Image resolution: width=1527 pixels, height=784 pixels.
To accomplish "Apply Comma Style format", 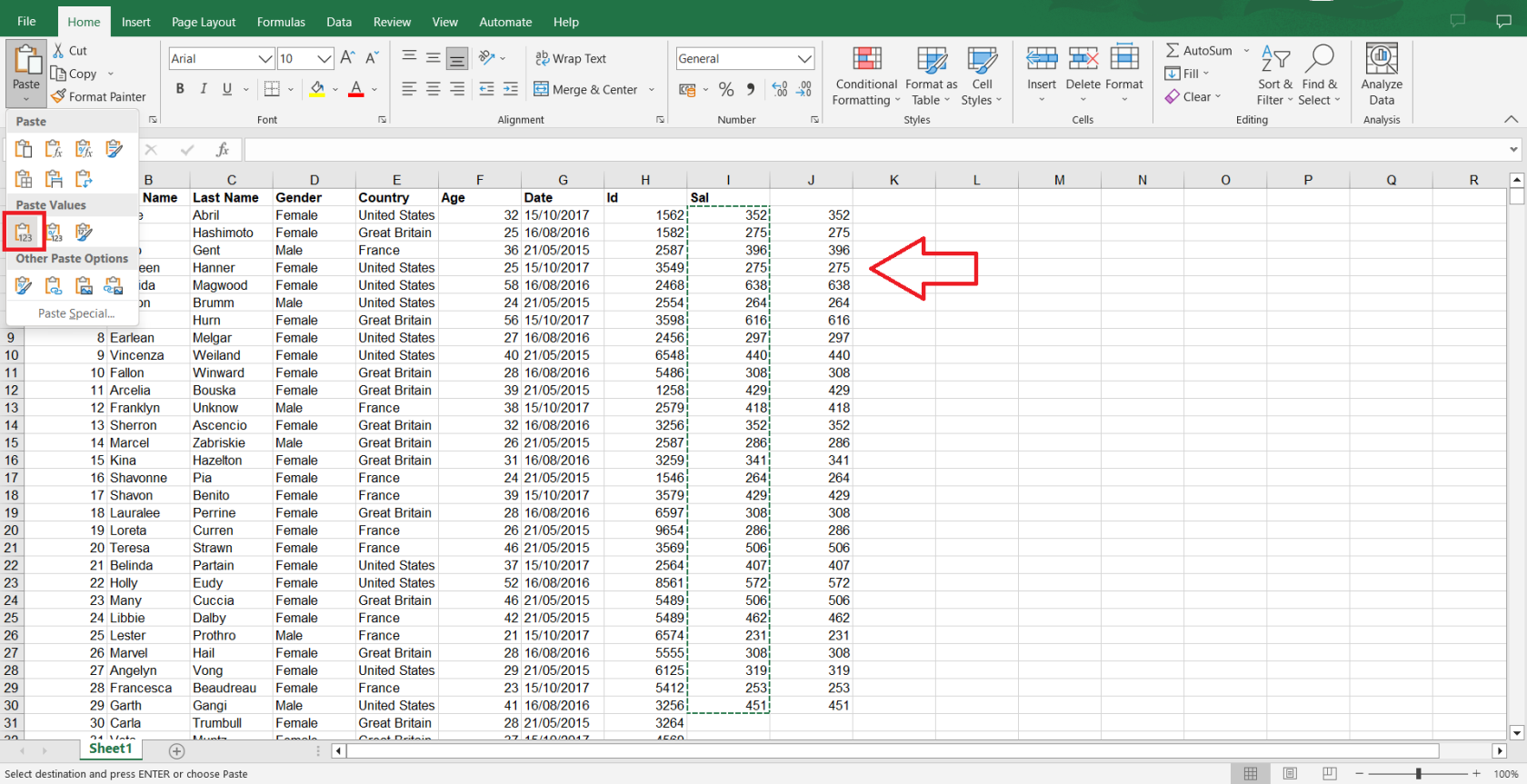I will [751, 89].
